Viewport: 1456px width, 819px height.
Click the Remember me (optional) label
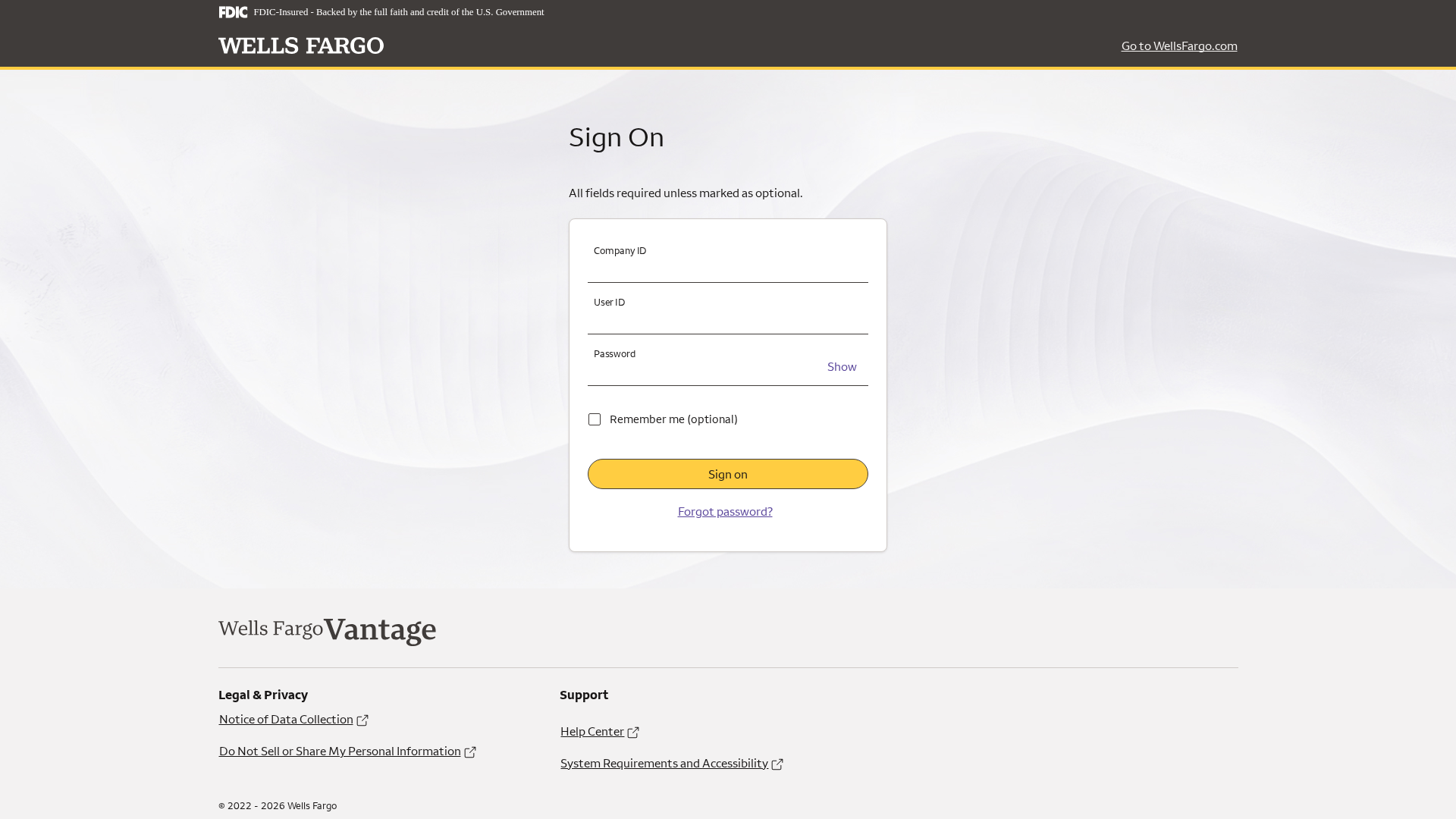point(673,419)
